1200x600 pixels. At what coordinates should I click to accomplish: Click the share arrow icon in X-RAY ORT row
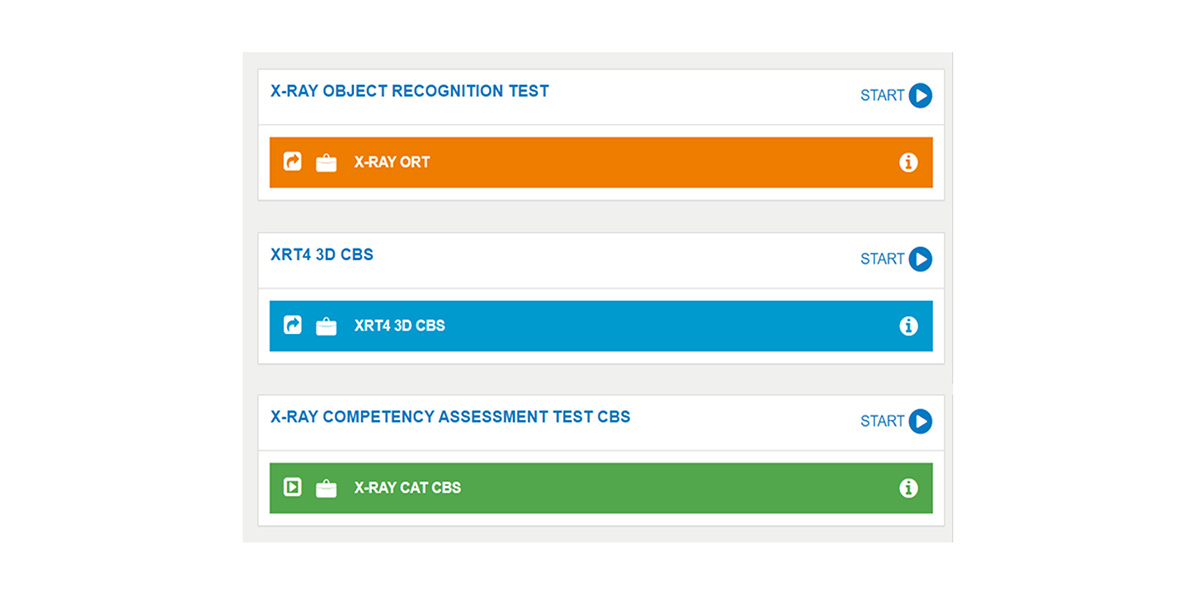point(292,161)
